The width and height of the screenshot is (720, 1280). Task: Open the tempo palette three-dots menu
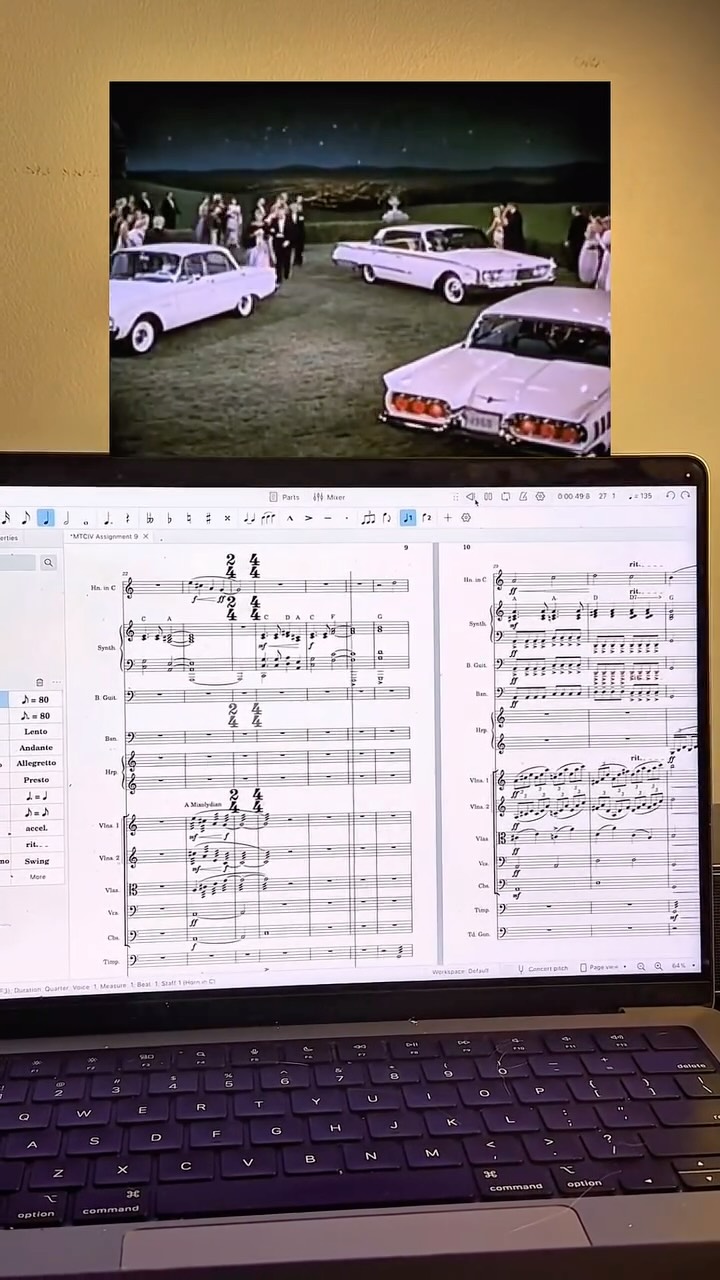click(57, 682)
